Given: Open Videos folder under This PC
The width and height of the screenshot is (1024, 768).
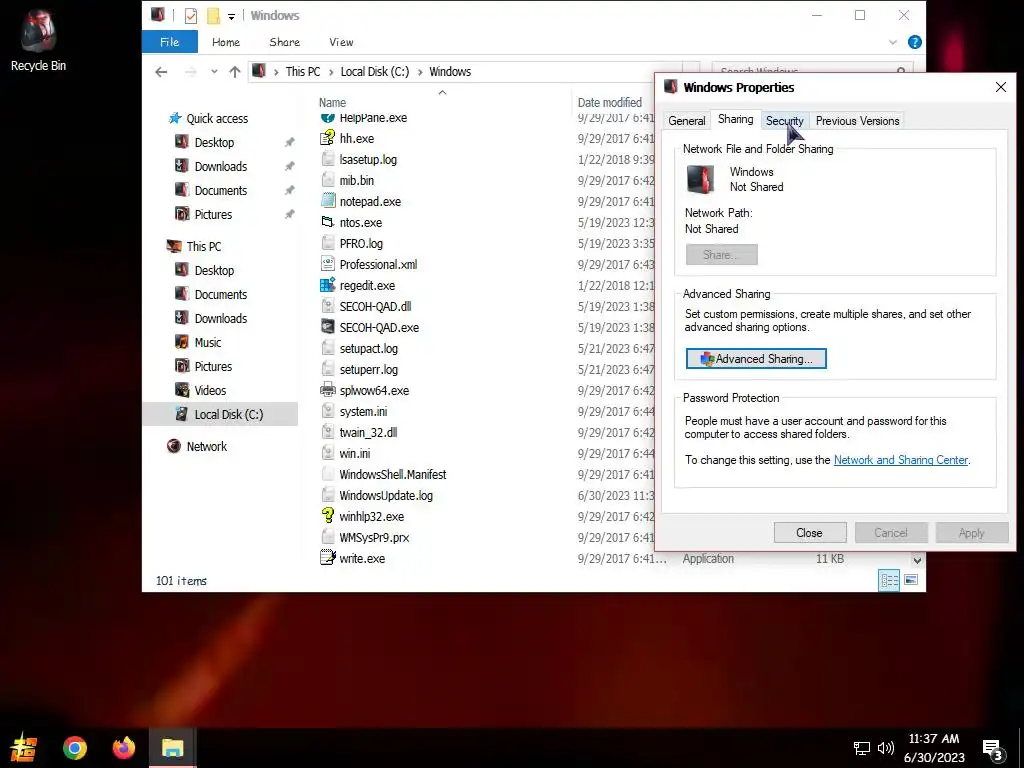Looking at the screenshot, I should (210, 391).
